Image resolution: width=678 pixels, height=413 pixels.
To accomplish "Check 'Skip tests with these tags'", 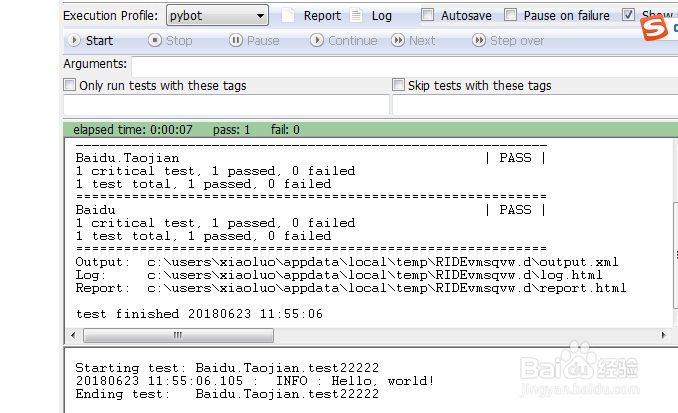I will tap(399, 86).
